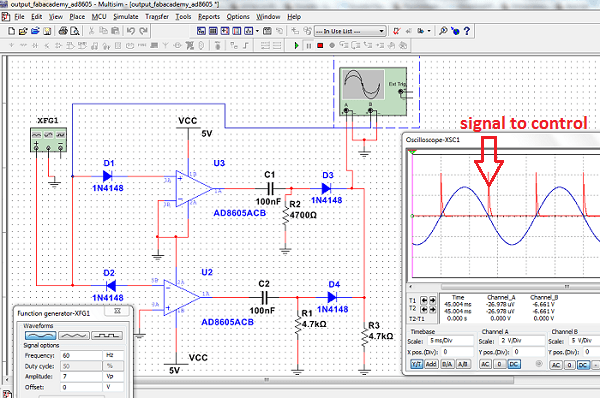Click the XSC1 oscilloscope instrument
Viewport: 600px width, 398px height.
click(x=373, y=91)
